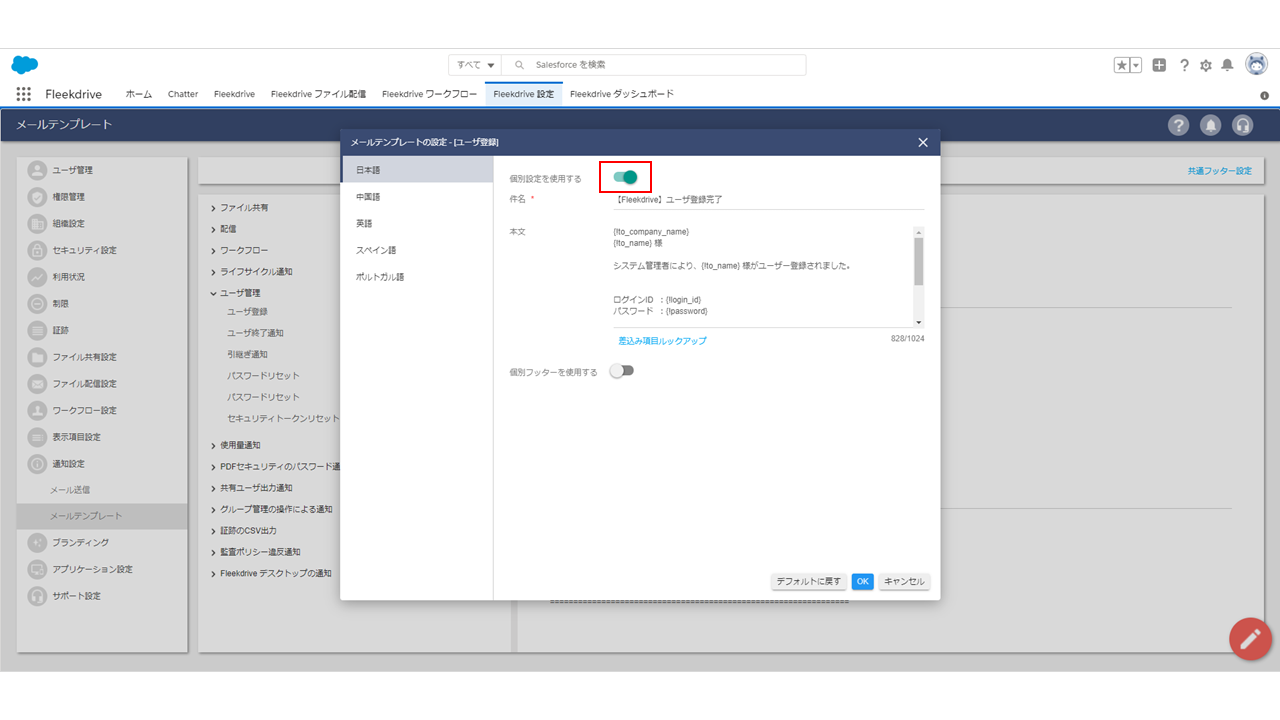The width and height of the screenshot is (1280, 720).
Task: Click the bell icon in メールテンプレート header bar
Action: click(x=1211, y=125)
